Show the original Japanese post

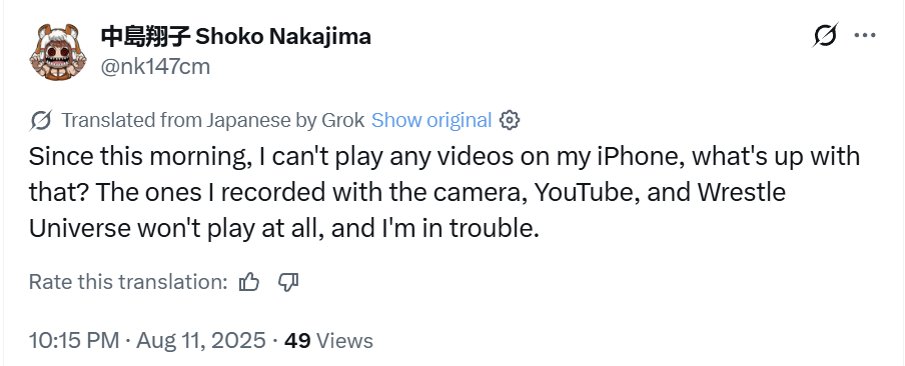(431, 120)
